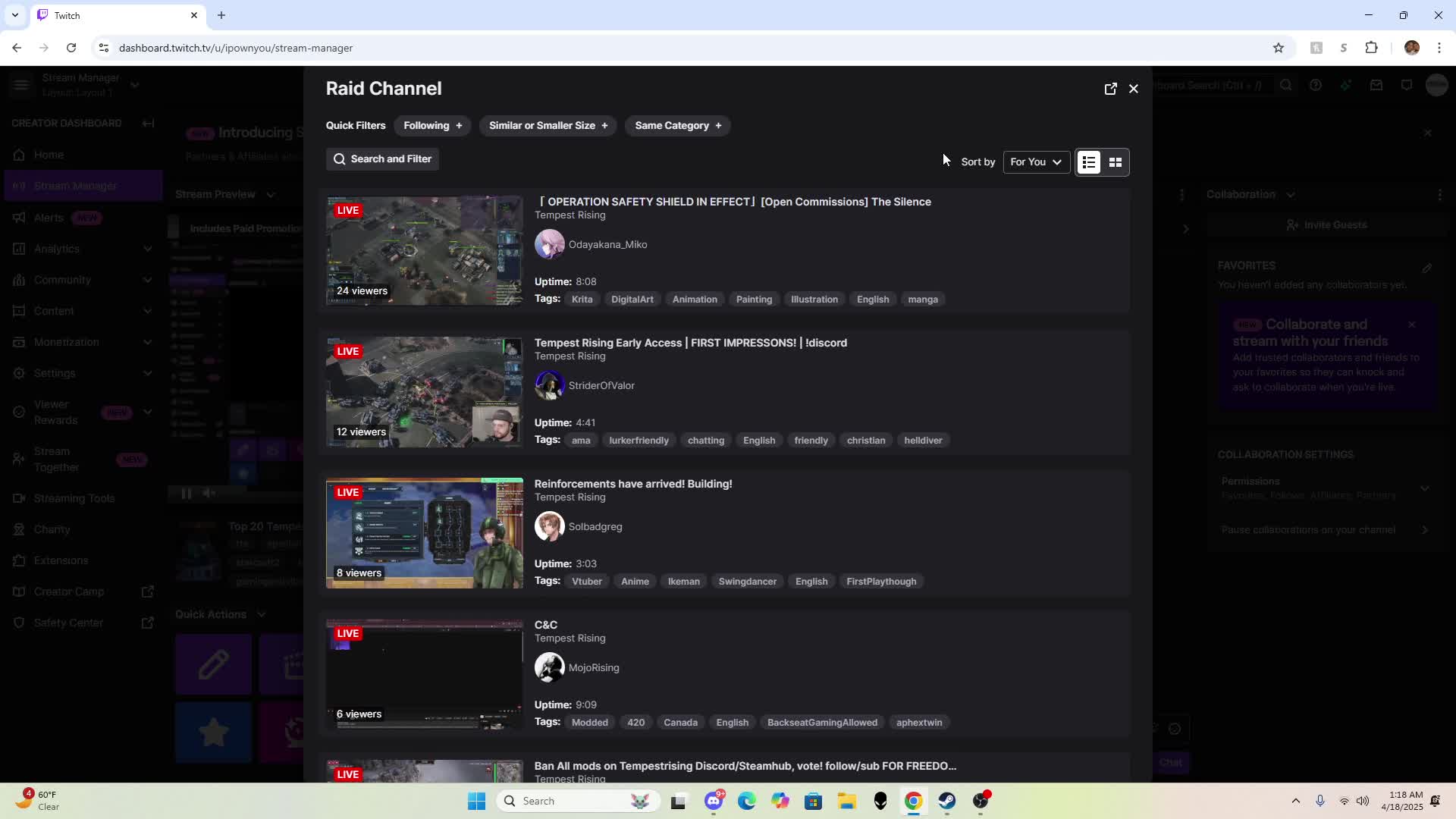1456x819 pixels.
Task: Open Ban All mods stream title
Action: pos(745,766)
